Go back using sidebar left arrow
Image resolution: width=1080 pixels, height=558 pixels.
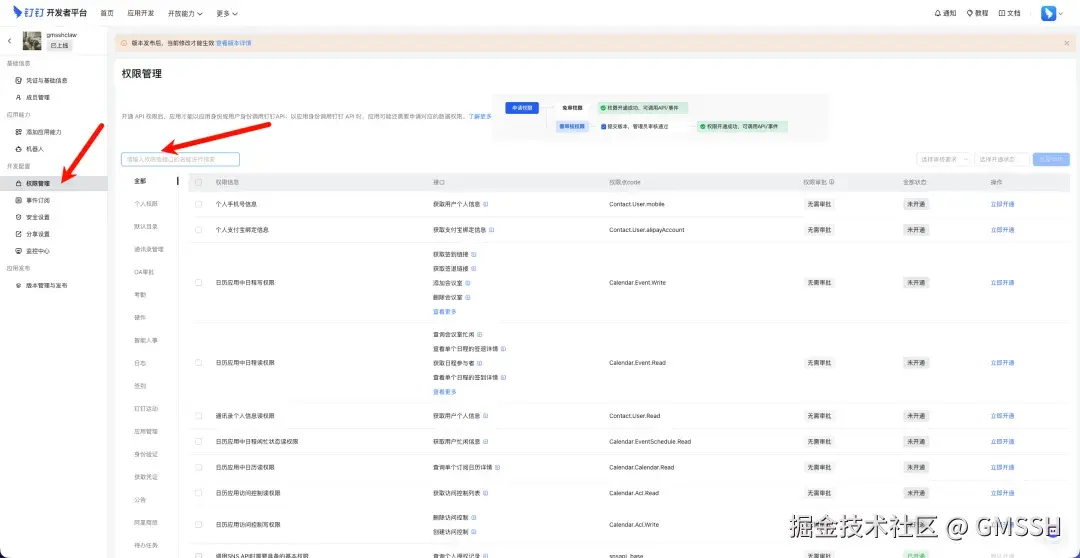(x=10, y=41)
